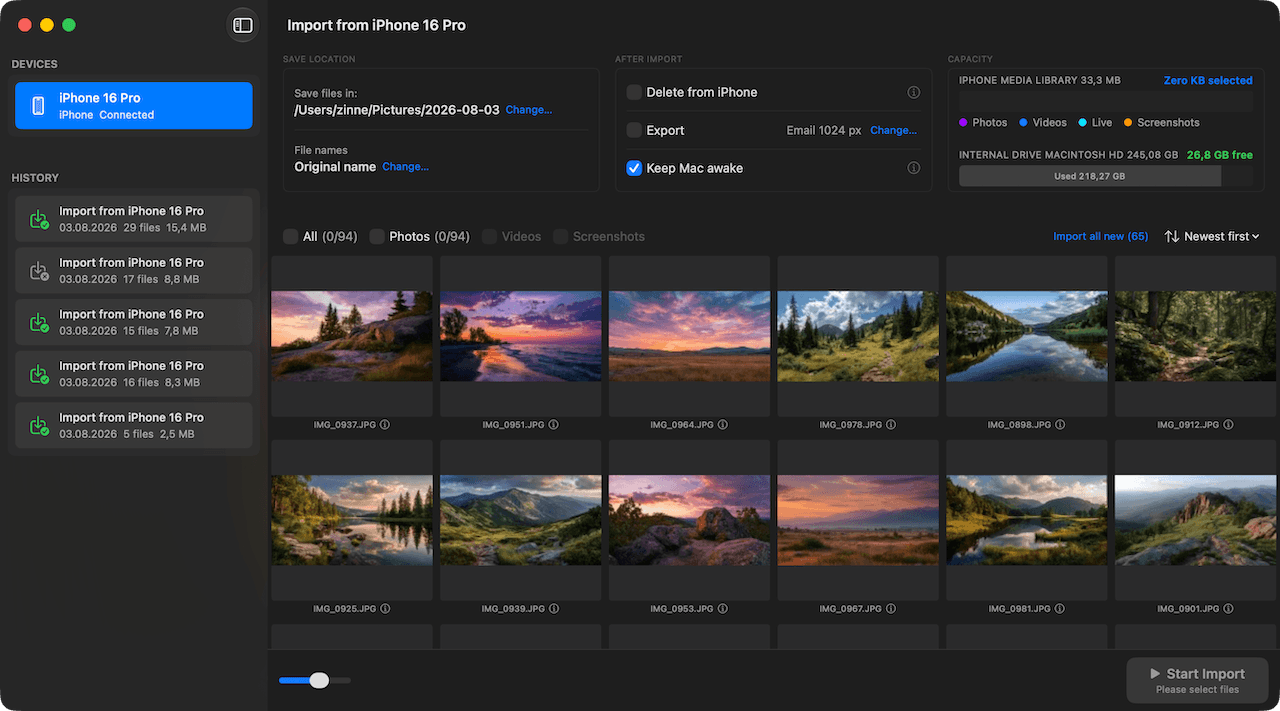The height and width of the screenshot is (711, 1280).
Task: Open history entry with 15 files
Action: [134, 323]
